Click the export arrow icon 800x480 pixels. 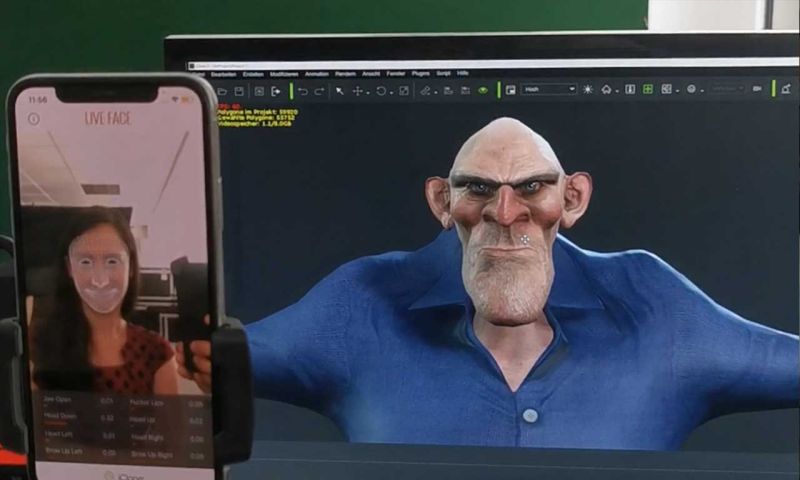tap(276, 91)
